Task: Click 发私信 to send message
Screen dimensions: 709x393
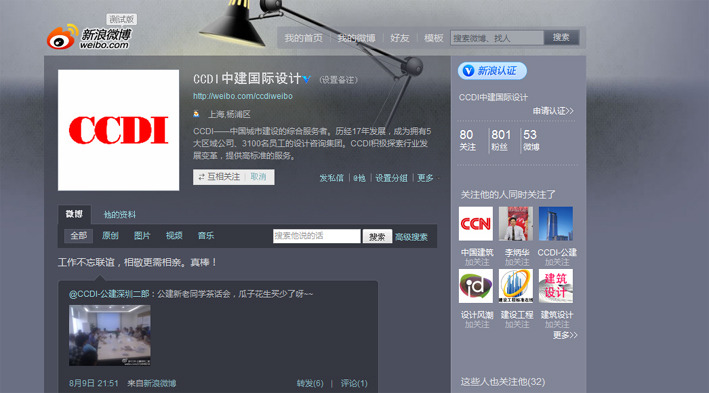Action: pos(331,178)
